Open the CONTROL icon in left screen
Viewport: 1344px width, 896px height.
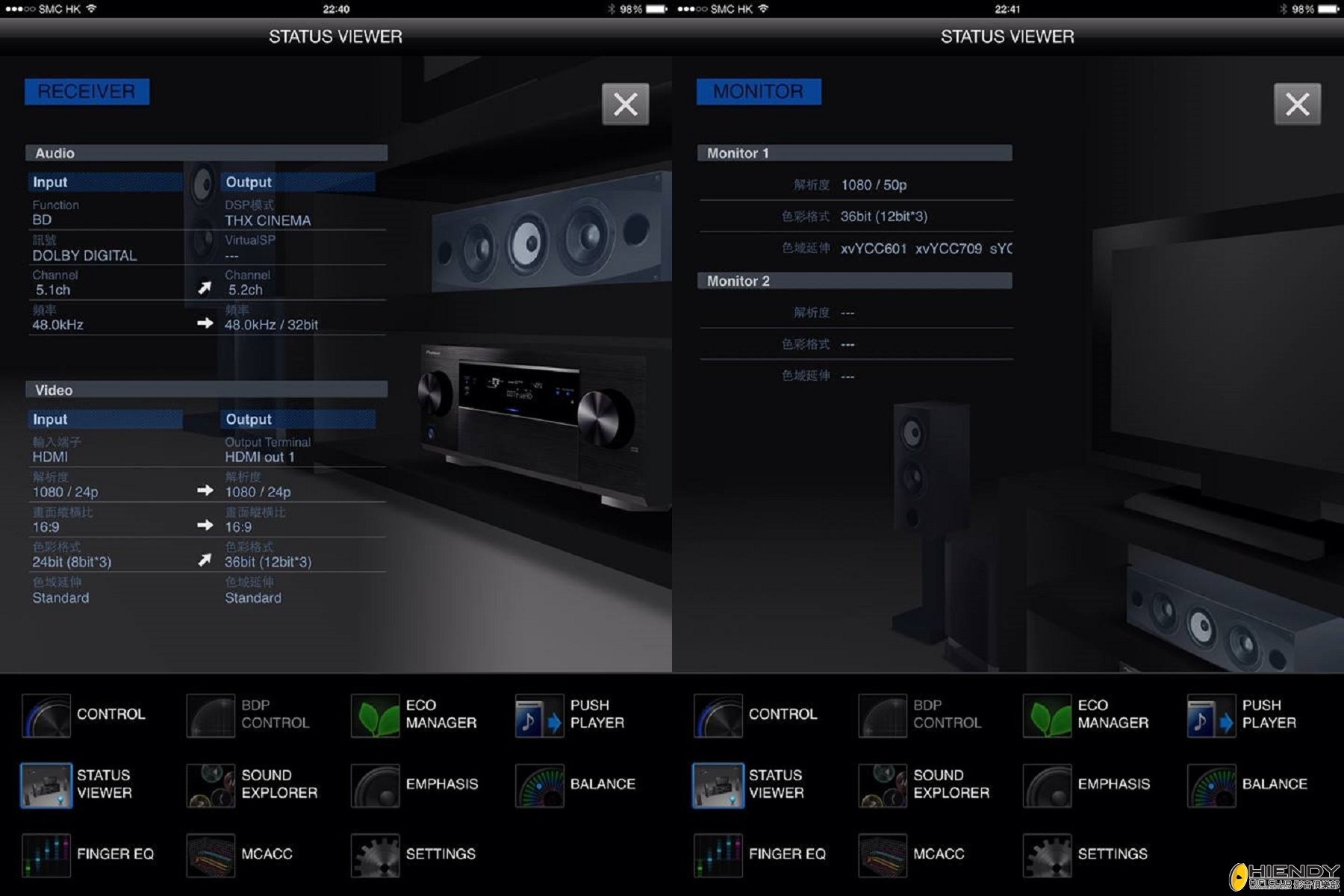click(46, 715)
